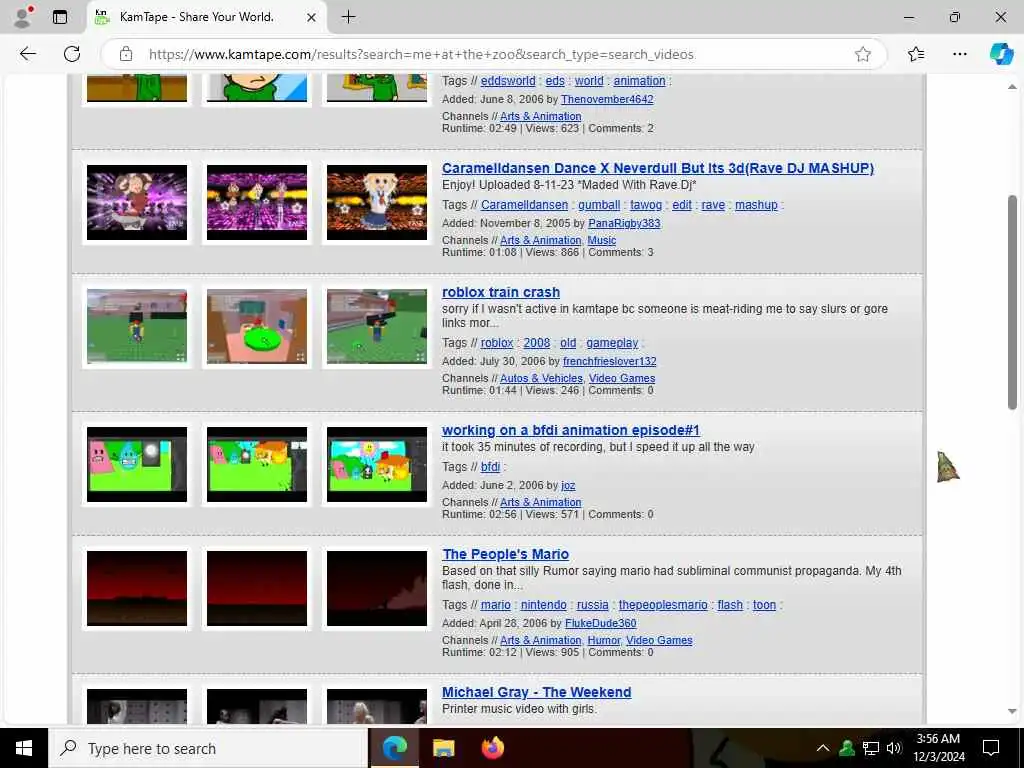Open the profile avatar icon
Viewport: 1024px width, 768px height.
(x=22, y=17)
